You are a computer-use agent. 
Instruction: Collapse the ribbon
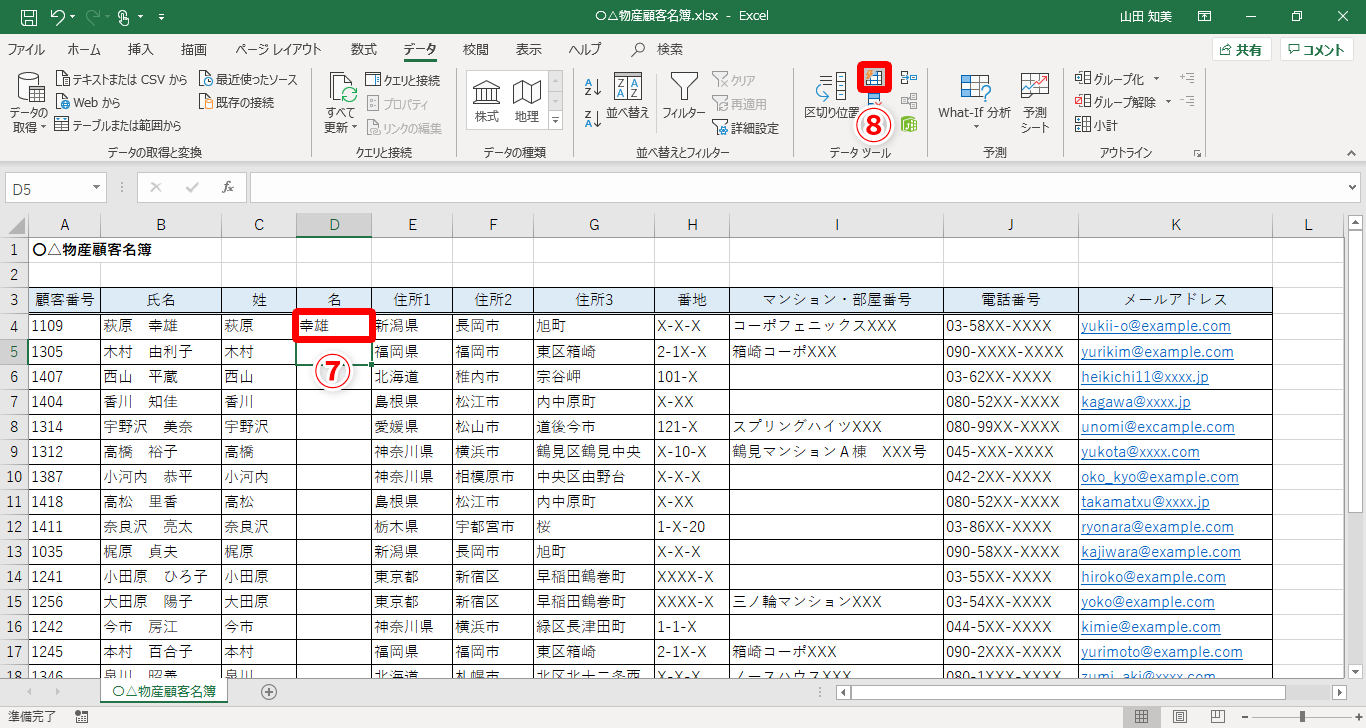[x=1353, y=154]
